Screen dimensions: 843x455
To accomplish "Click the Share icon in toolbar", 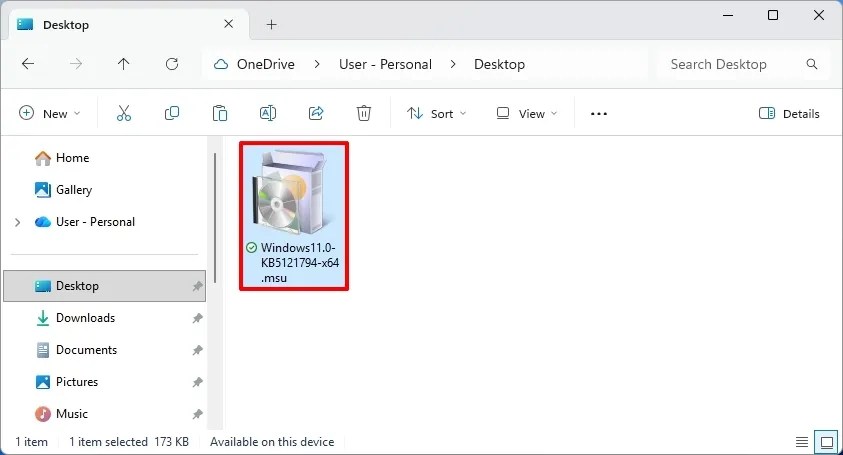I will [316, 113].
